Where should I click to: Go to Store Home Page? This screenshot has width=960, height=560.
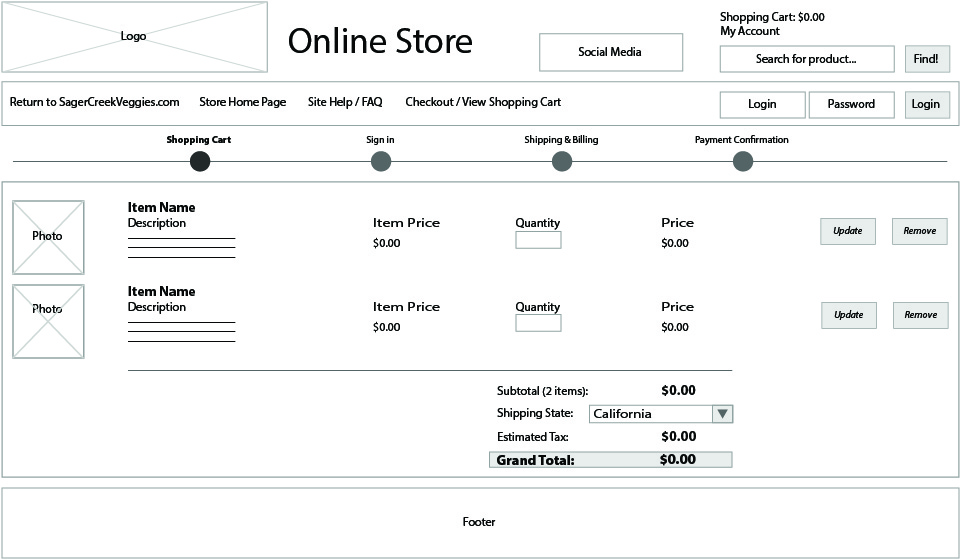click(x=243, y=102)
